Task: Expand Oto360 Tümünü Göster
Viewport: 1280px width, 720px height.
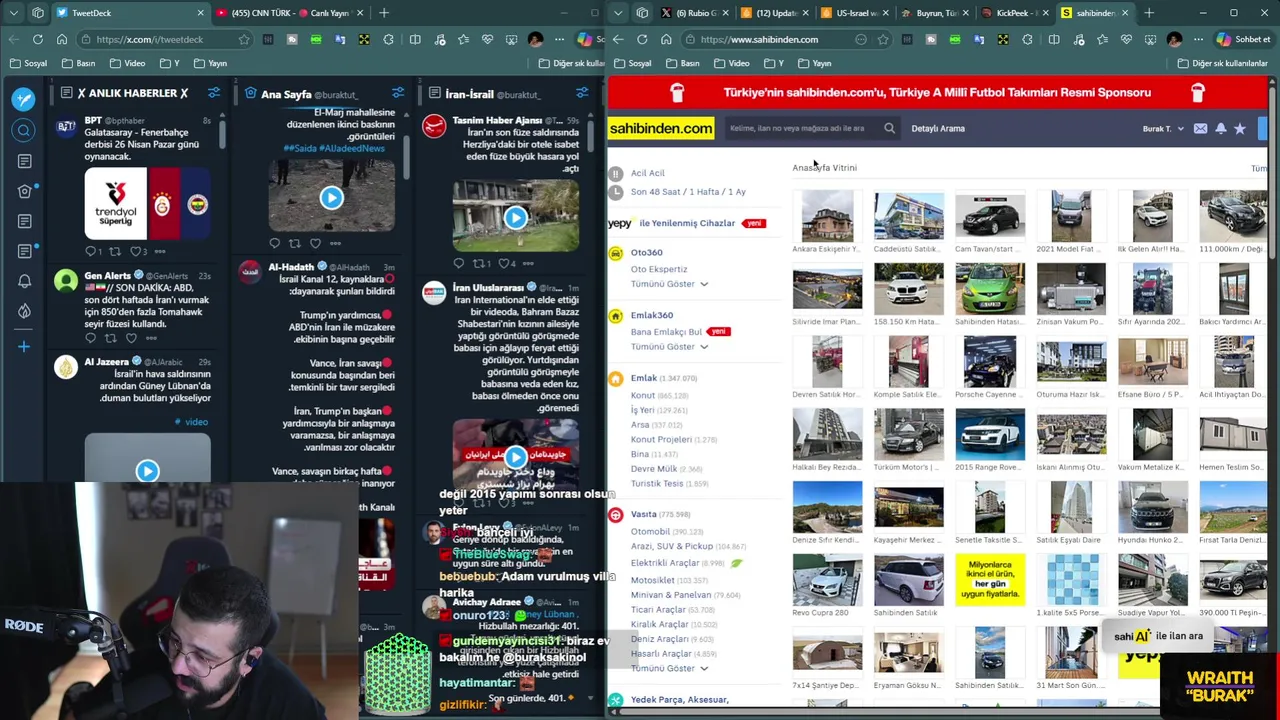Action: pos(669,284)
